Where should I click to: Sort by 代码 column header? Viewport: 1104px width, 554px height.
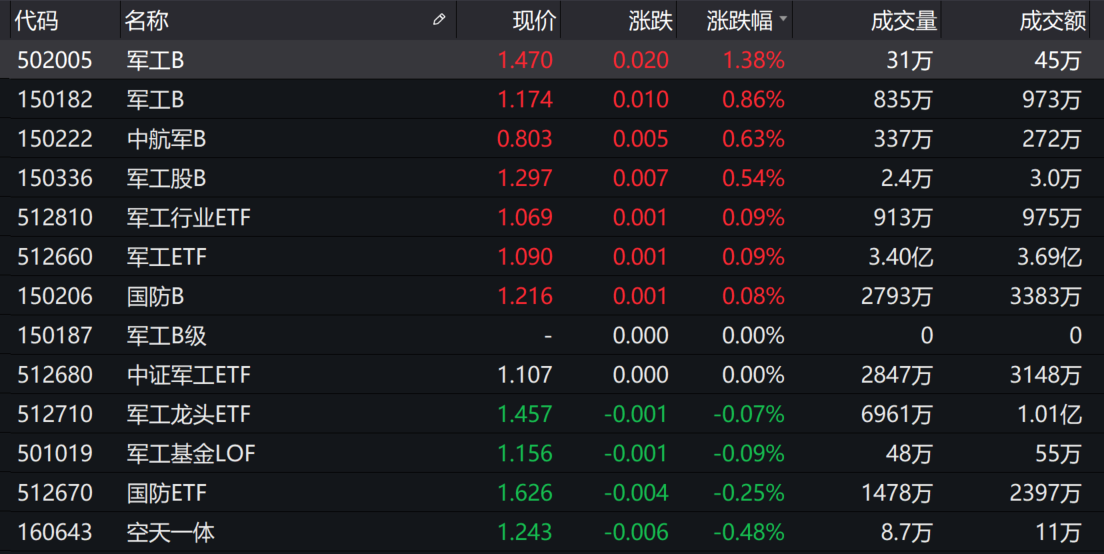(x=37, y=20)
